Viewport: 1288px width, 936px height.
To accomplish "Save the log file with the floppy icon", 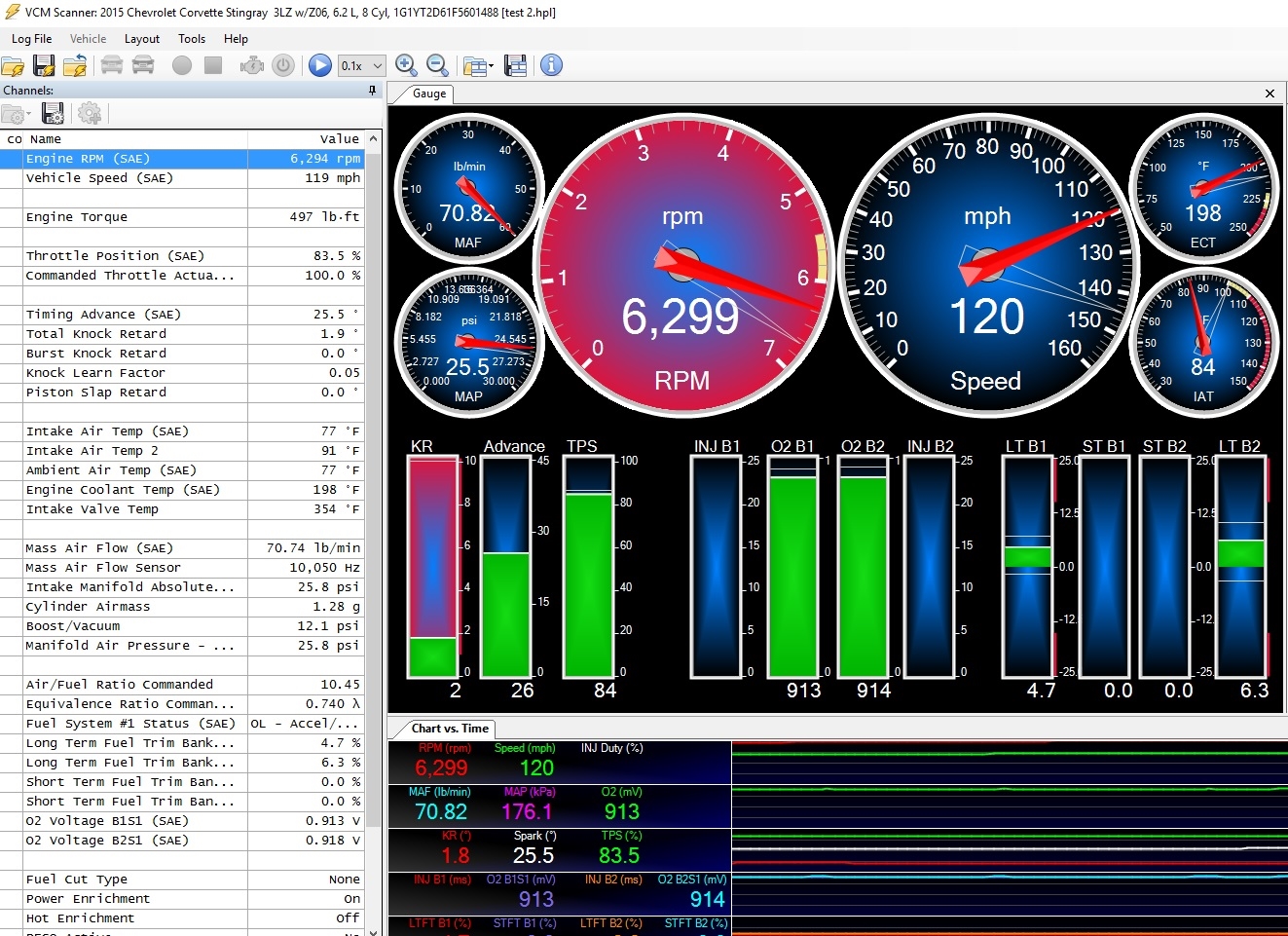I will tap(44, 65).
